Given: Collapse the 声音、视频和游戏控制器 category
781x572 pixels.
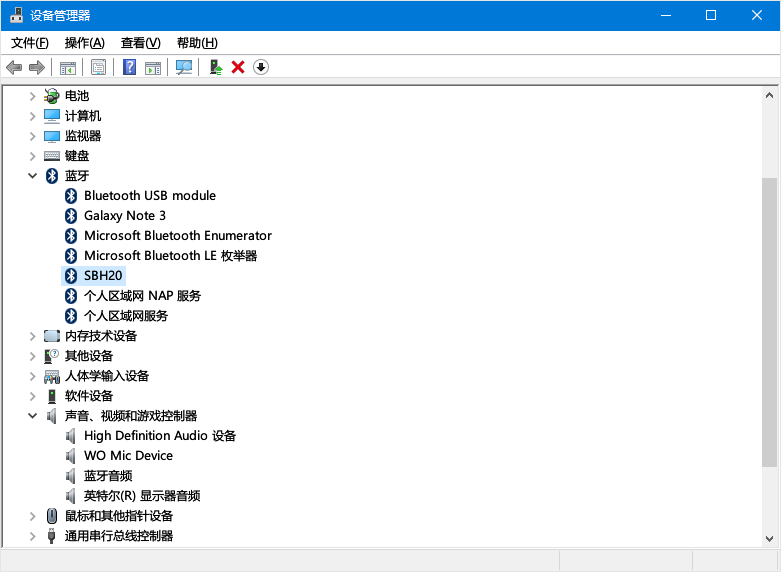Looking at the screenshot, I should coord(32,416).
